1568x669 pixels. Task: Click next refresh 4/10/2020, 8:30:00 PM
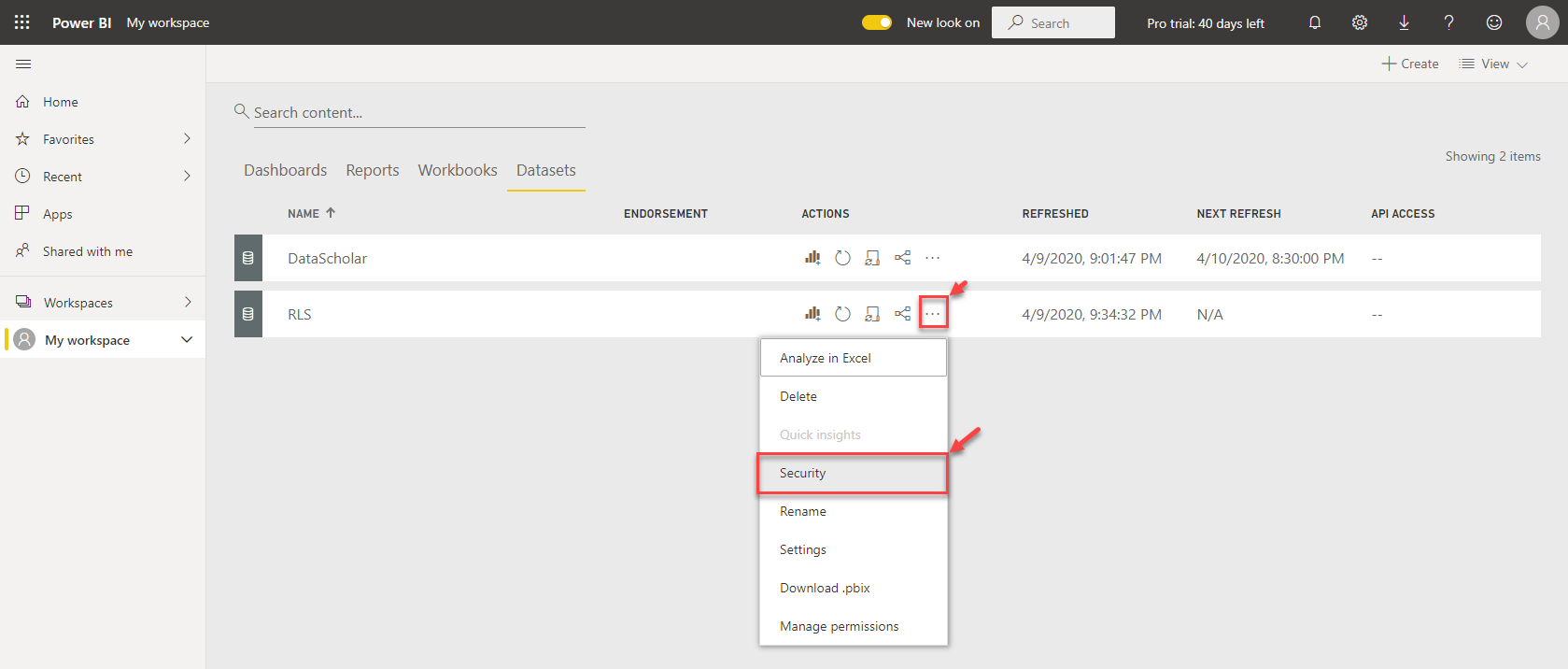coord(1270,258)
